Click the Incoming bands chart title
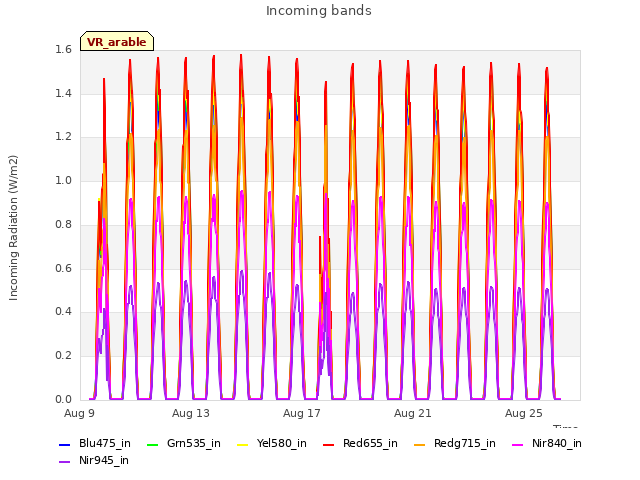 pos(319,11)
